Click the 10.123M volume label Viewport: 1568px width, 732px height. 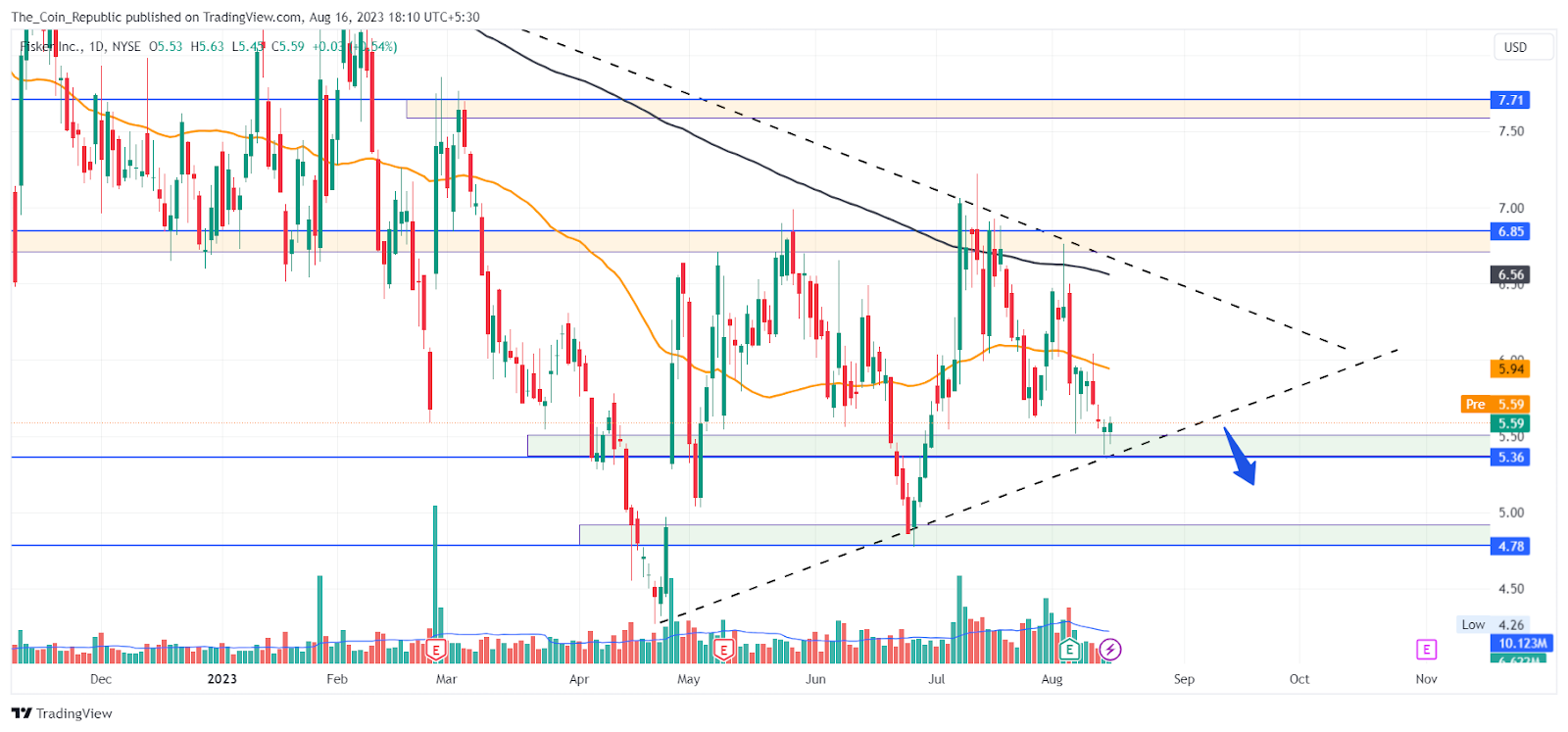1523,643
